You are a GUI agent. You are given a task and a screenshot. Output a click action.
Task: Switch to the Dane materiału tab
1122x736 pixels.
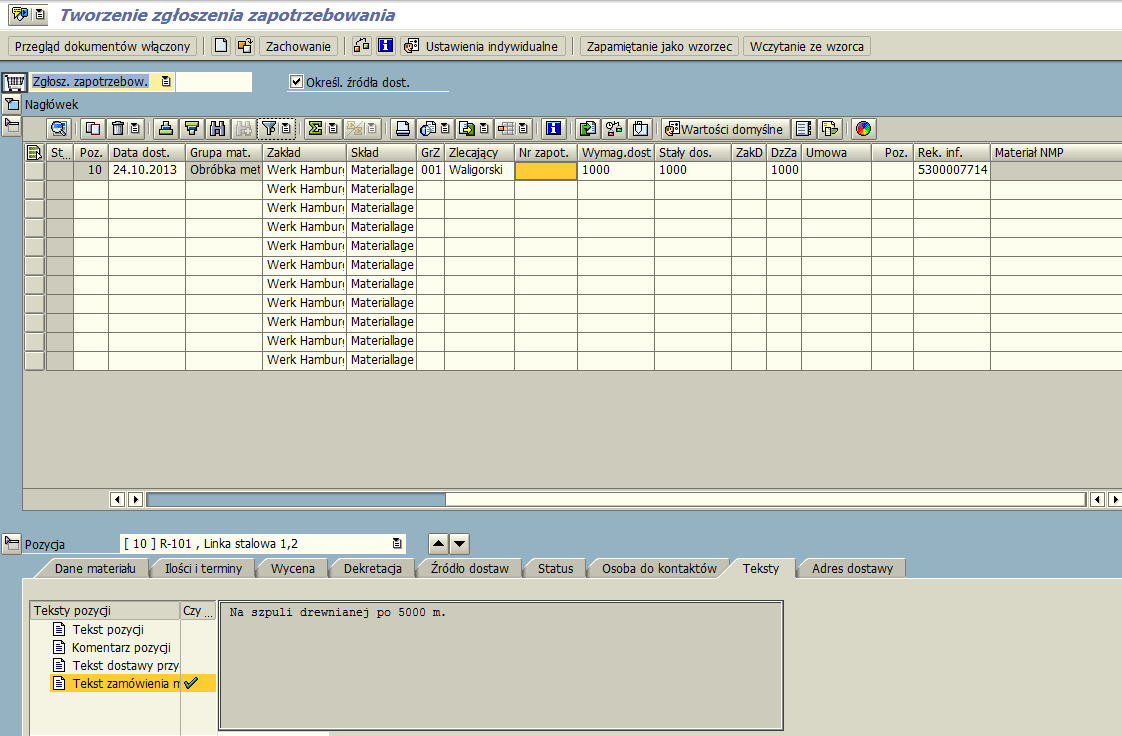pyautogui.click(x=94, y=569)
